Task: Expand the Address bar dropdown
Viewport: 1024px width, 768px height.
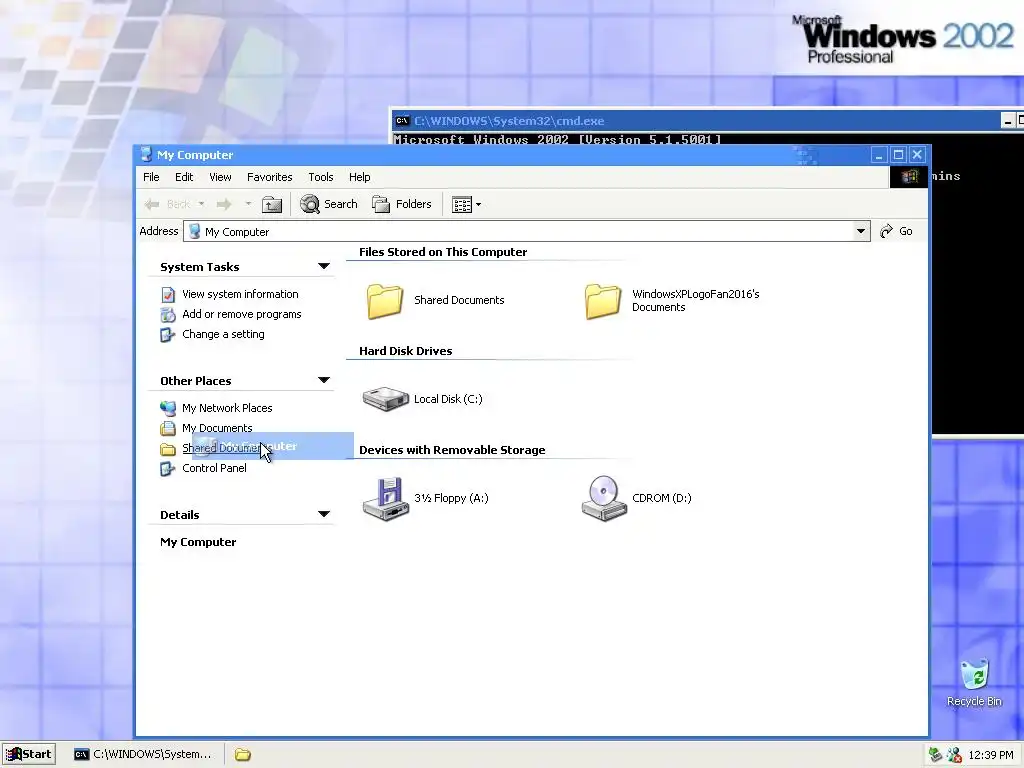Action: [x=861, y=231]
